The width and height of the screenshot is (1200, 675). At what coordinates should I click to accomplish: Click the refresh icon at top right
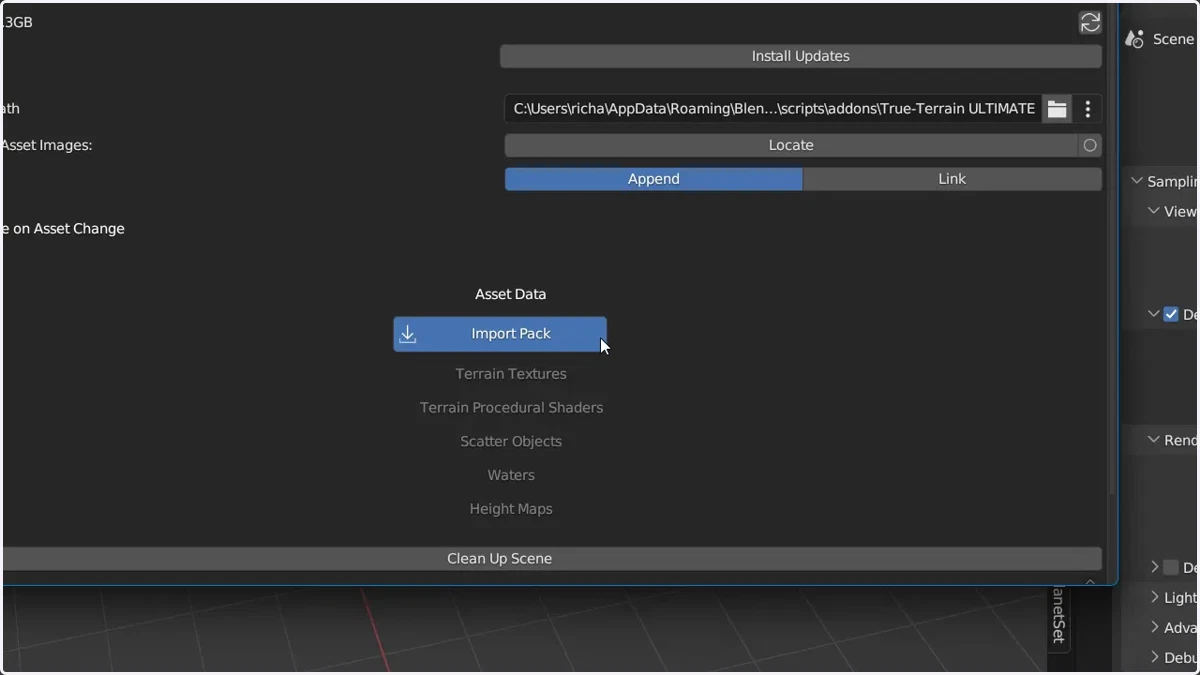(1090, 22)
